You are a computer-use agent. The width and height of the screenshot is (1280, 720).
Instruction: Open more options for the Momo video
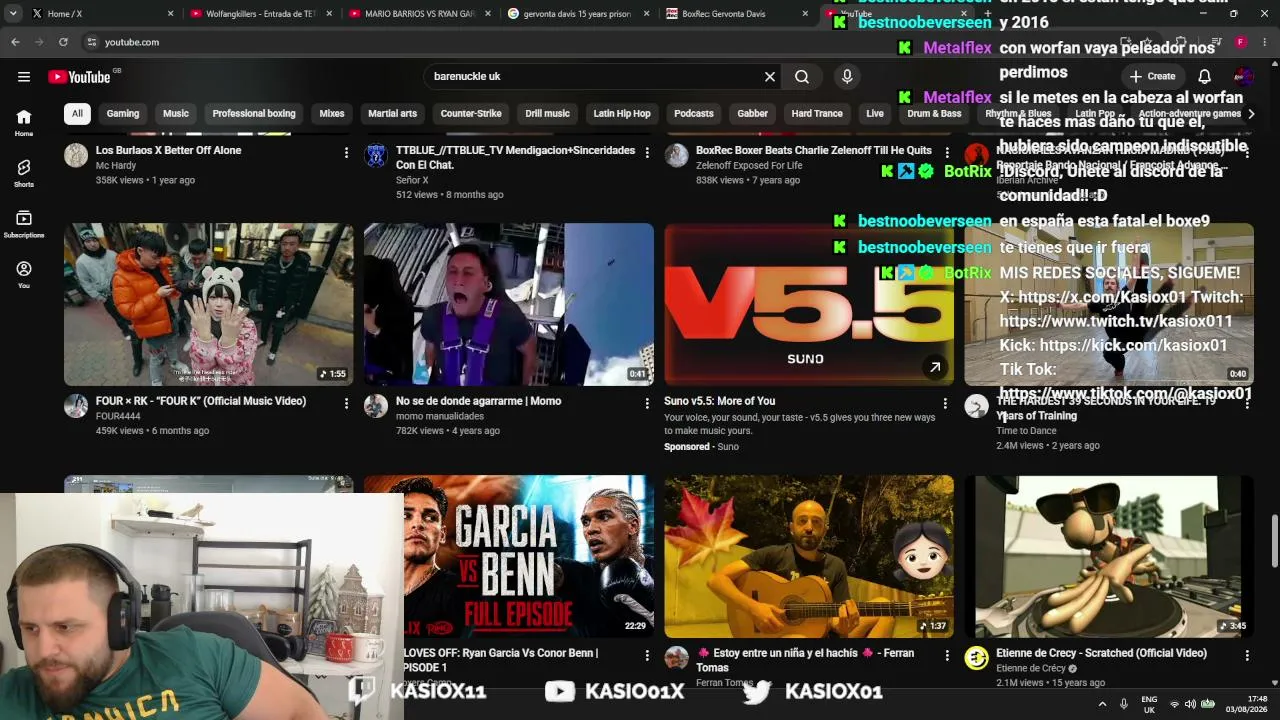tap(647, 404)
